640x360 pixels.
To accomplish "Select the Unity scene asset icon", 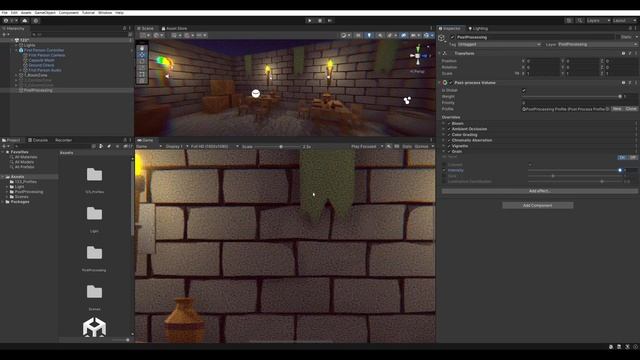I will [94, 327].
